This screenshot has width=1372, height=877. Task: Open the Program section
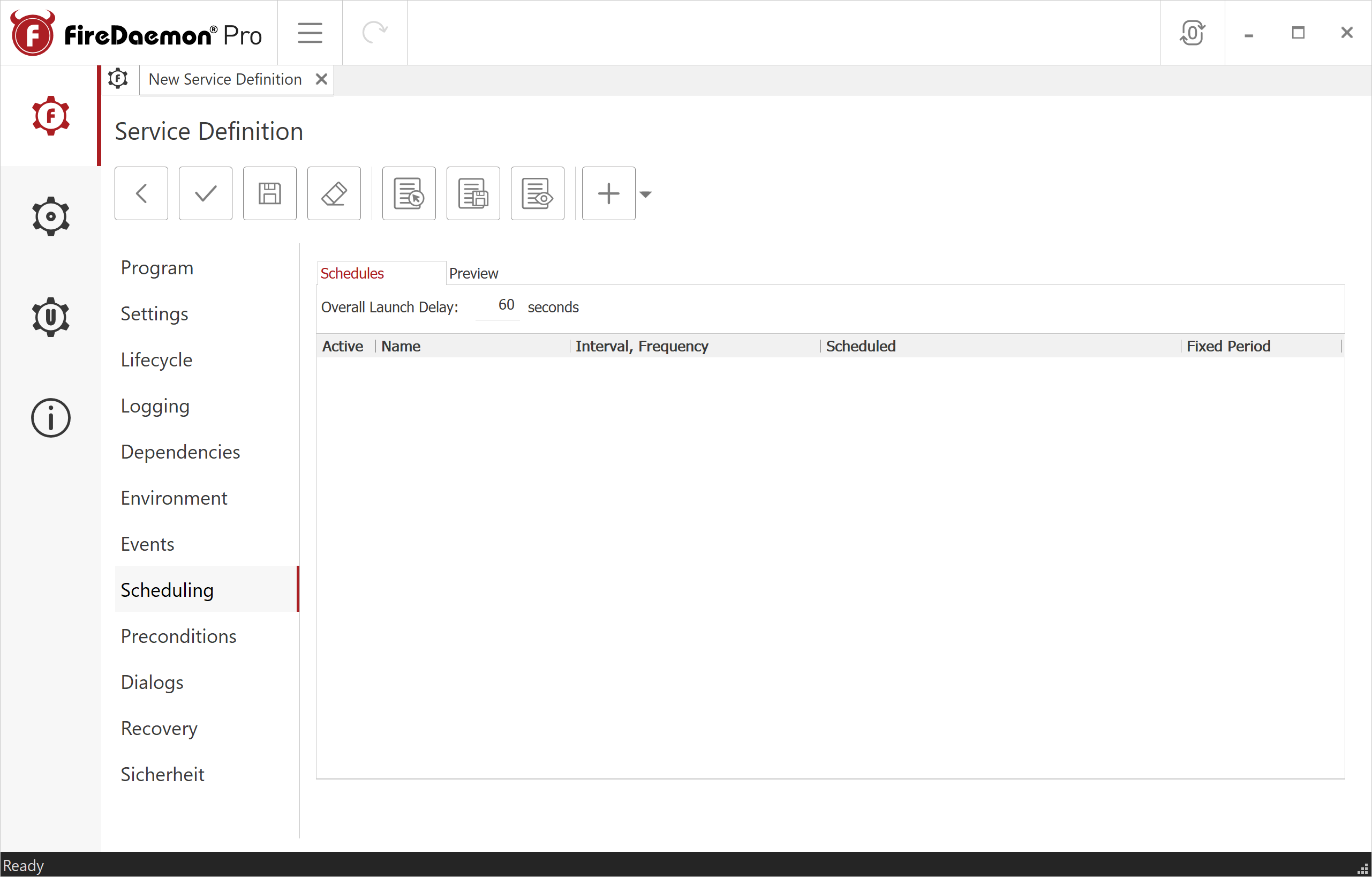157,267
